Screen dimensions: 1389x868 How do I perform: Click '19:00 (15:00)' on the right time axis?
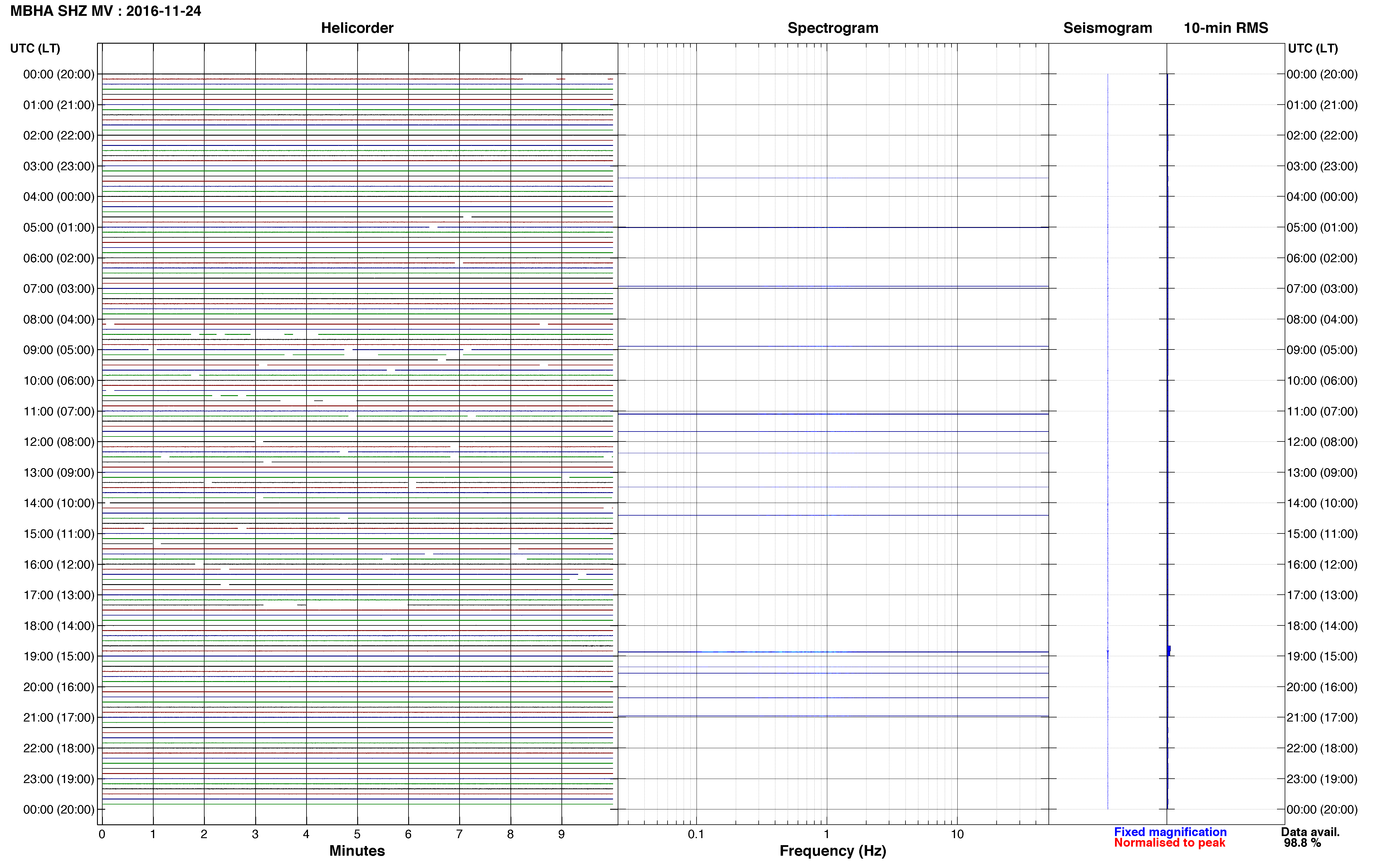click(x=1322, y=656)
